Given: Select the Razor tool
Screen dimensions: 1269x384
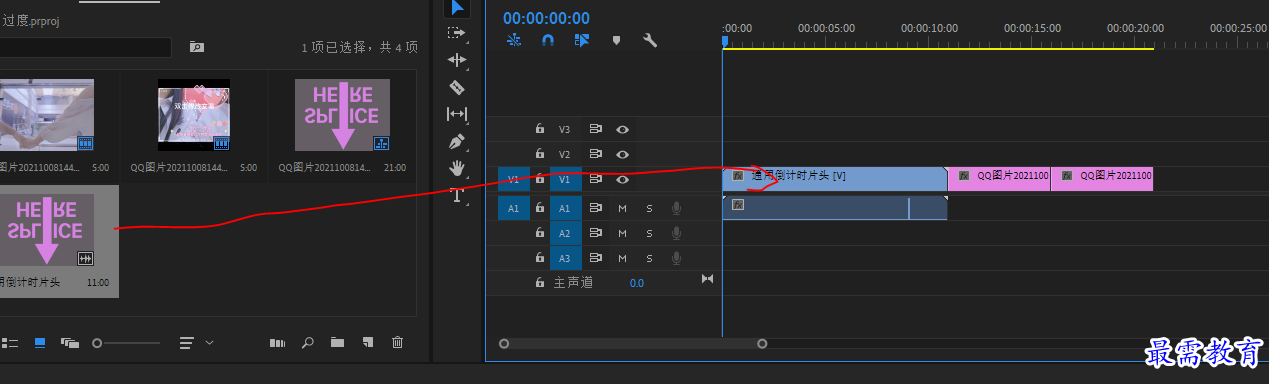Looking at the screenshot, I should [x=457, y=87].
